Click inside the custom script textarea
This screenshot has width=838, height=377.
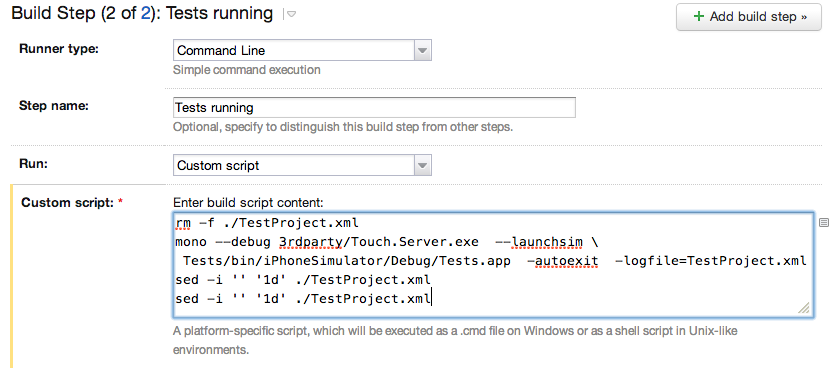[493, 265]
